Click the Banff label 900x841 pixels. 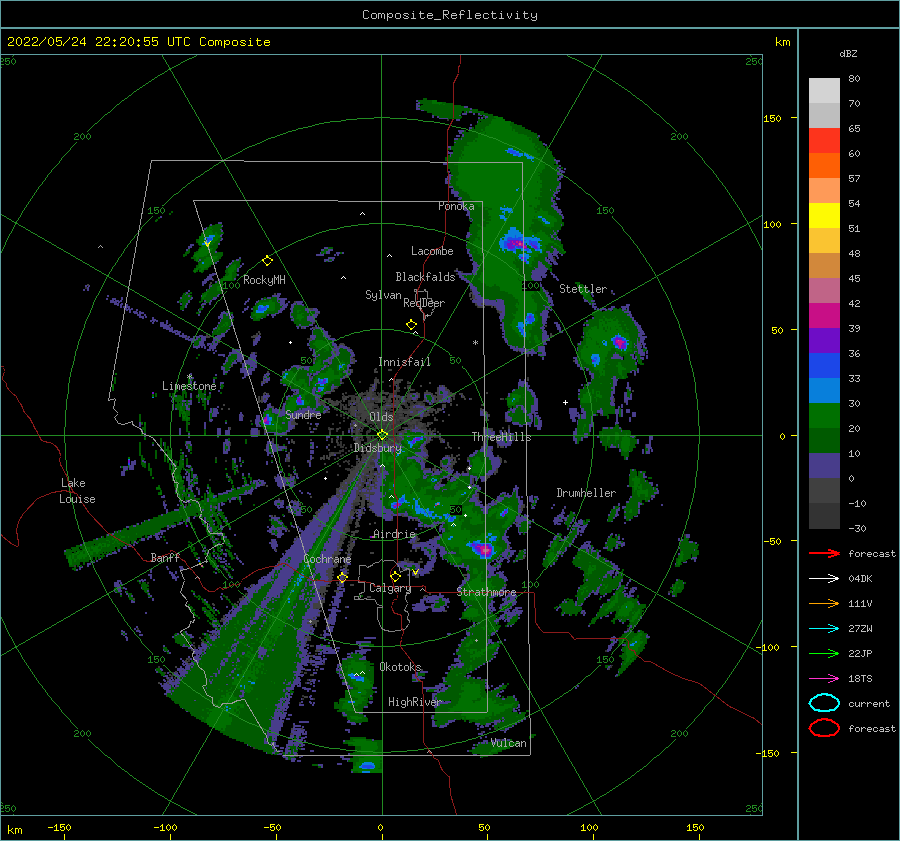(165, 557)
